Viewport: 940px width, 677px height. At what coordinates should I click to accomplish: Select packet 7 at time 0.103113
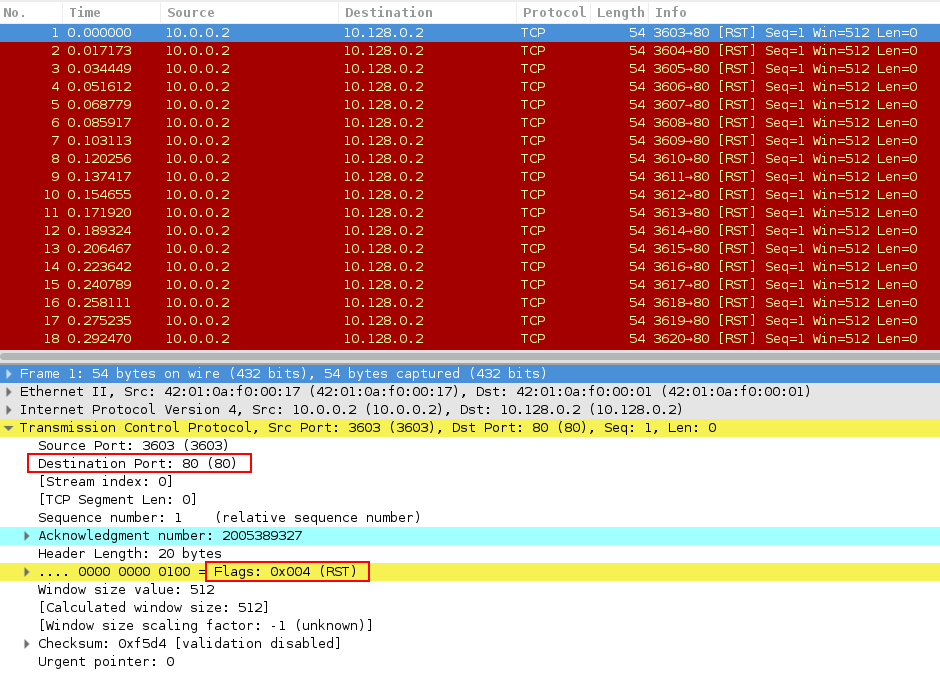tap(470, 140)
